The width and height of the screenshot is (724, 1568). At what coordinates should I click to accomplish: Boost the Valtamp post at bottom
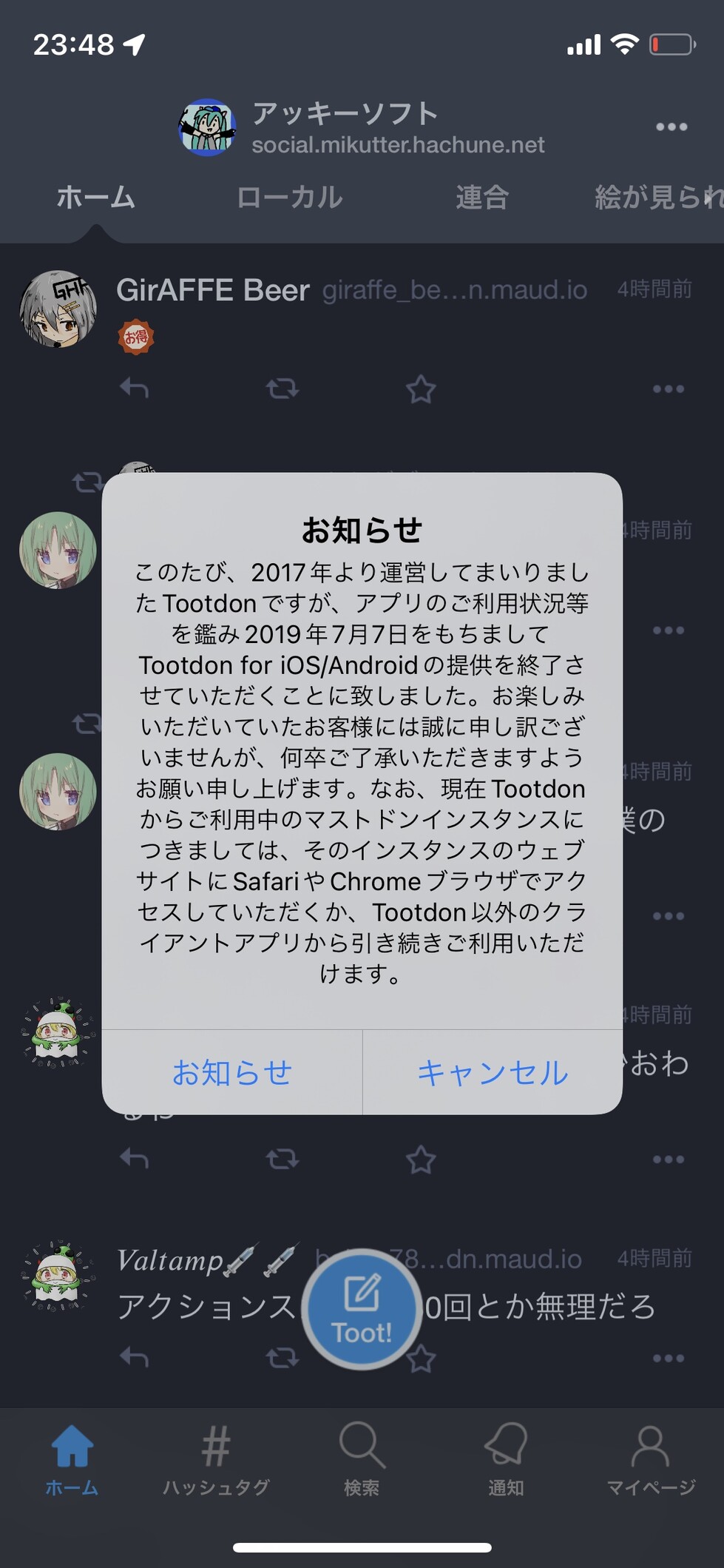click(283, 1357)
